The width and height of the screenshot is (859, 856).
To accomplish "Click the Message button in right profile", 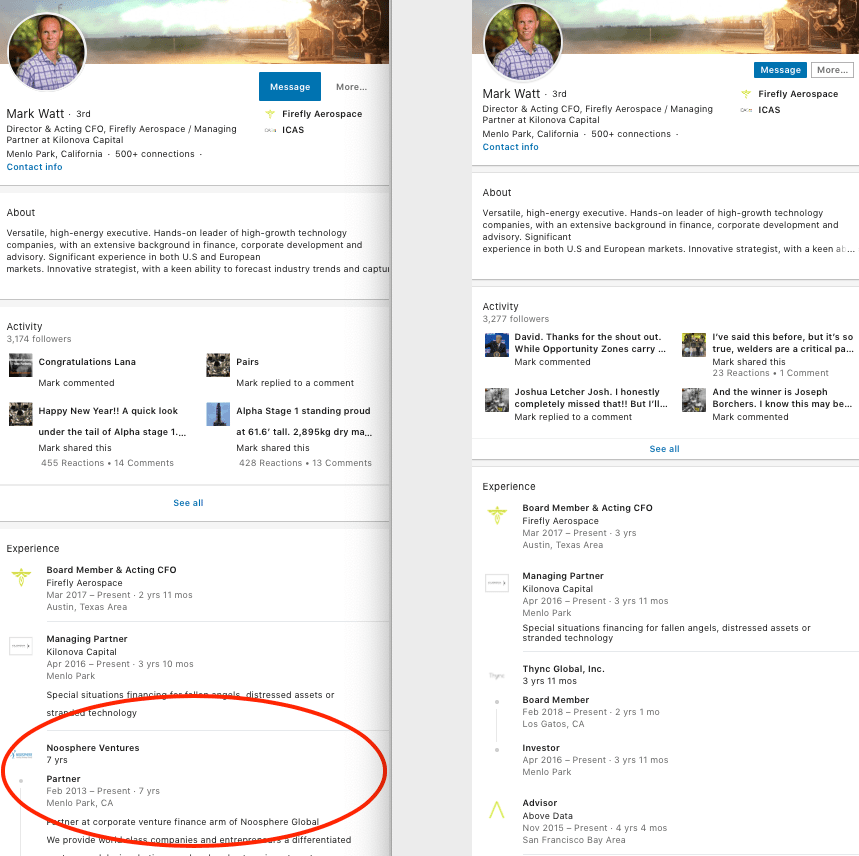I will coord(780,70).
